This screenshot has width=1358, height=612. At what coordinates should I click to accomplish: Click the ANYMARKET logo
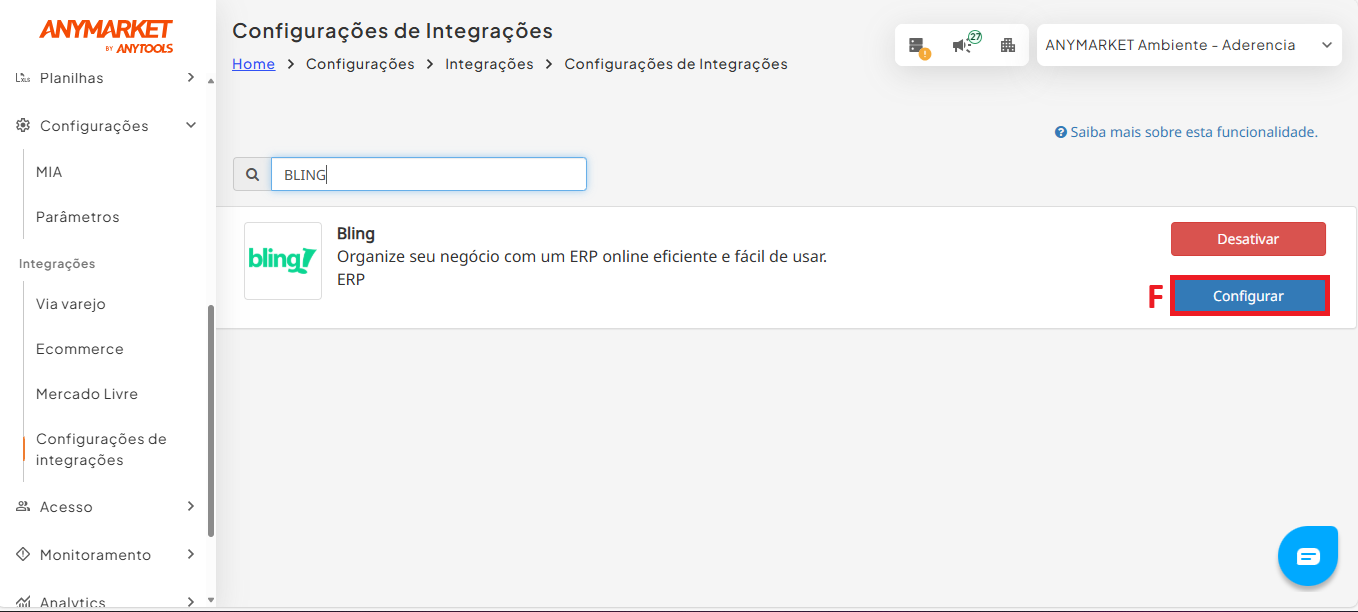[106, 35]
